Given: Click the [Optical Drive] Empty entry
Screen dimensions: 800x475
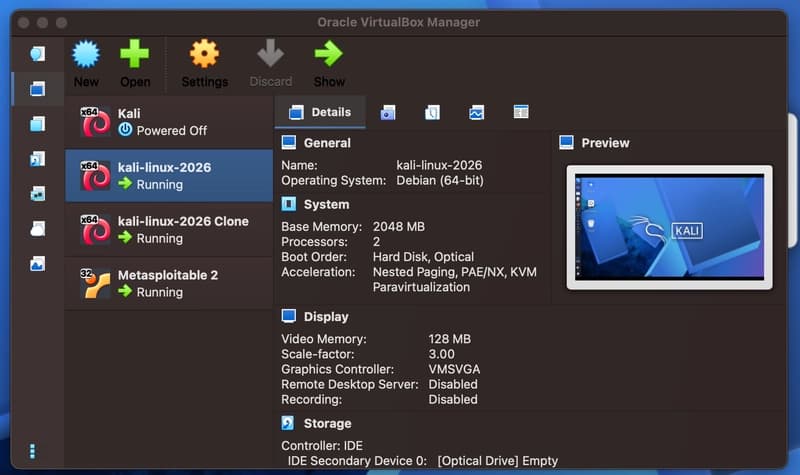Looking at the screenshot, I should 497,461.
